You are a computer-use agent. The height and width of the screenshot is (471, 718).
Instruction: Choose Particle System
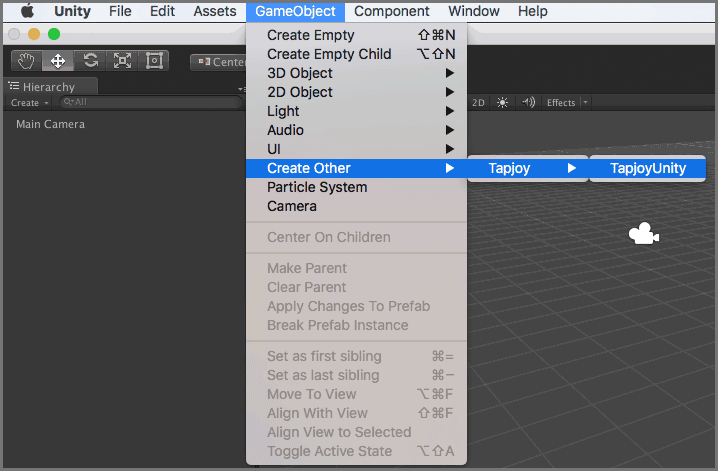point(356,187)
